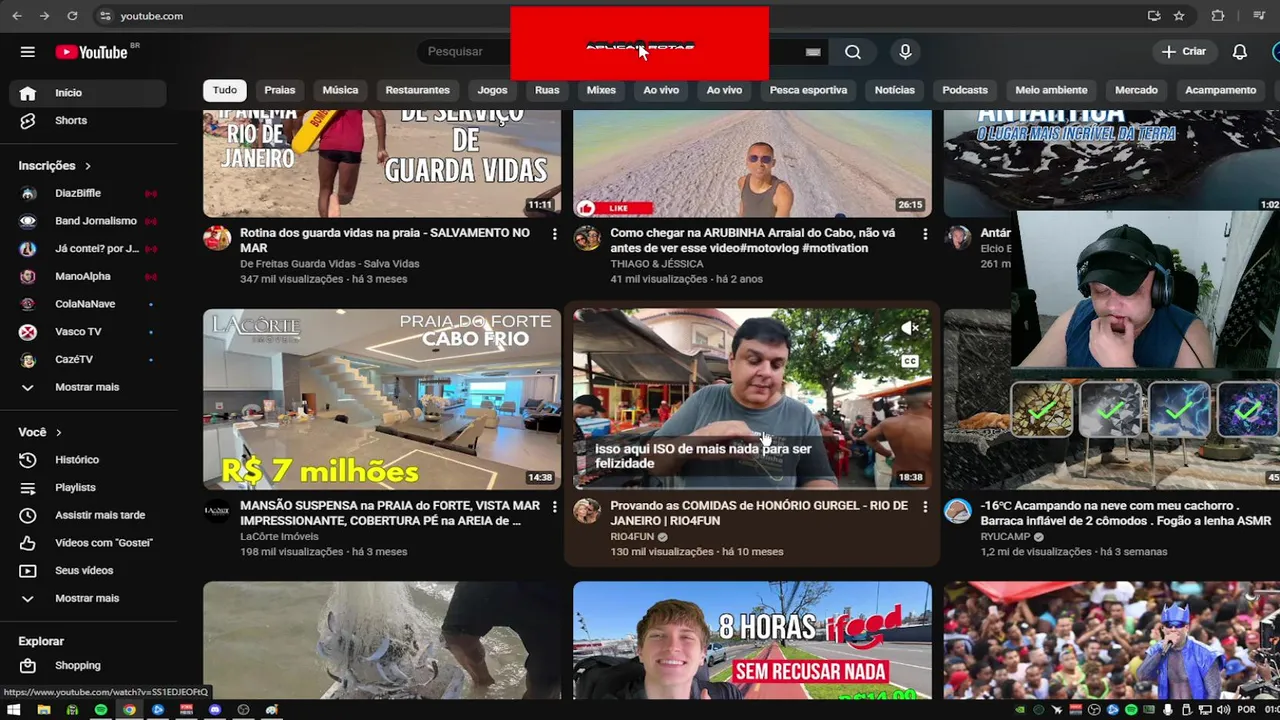Viewport: 1280px width, 720px height.
Task: Open Spotify from the taskbar
Action: click(101, 710)
